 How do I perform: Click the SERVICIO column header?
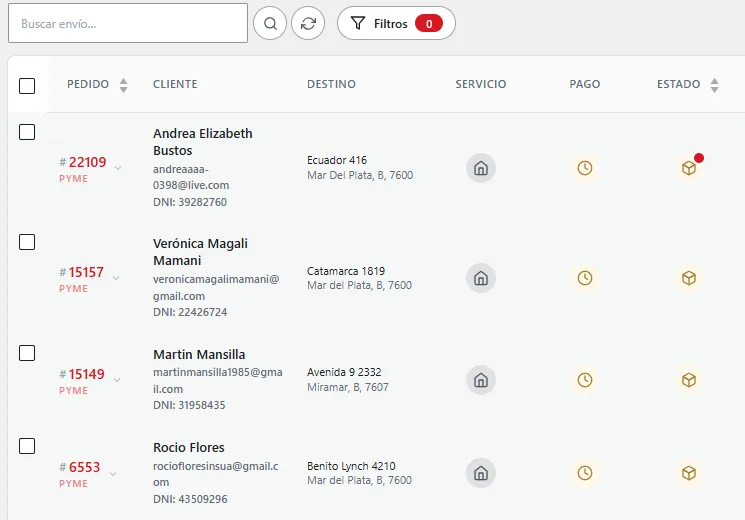(481, 84)
